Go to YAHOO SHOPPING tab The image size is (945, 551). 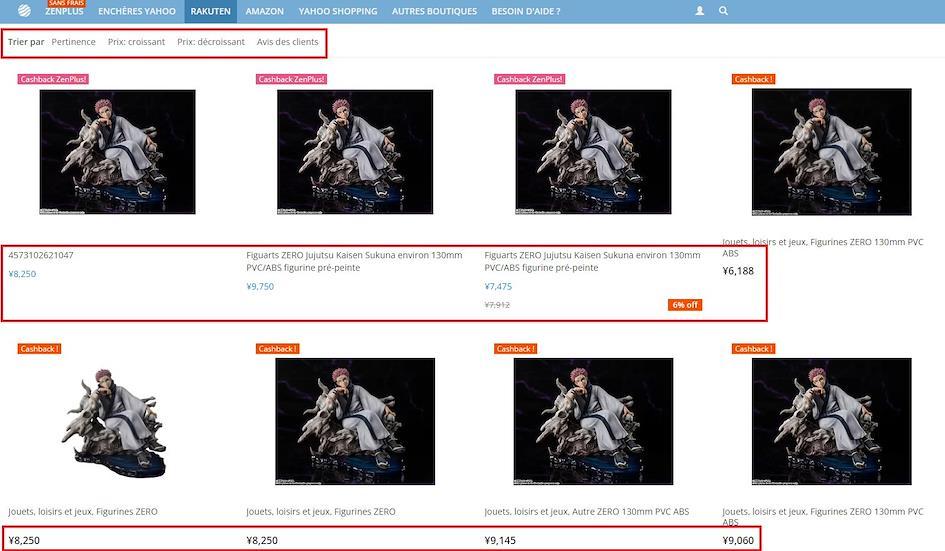[338, 11]
